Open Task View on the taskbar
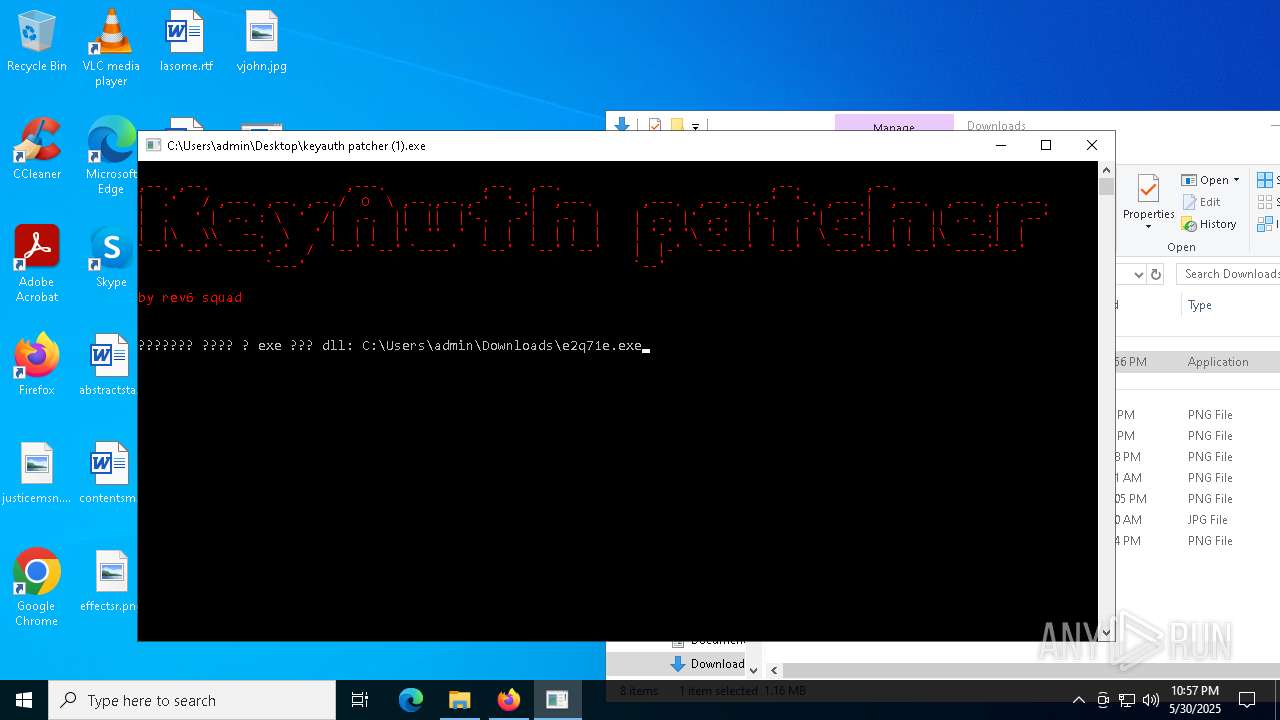This screenshot has width=1280, height=720. point(360,700)
